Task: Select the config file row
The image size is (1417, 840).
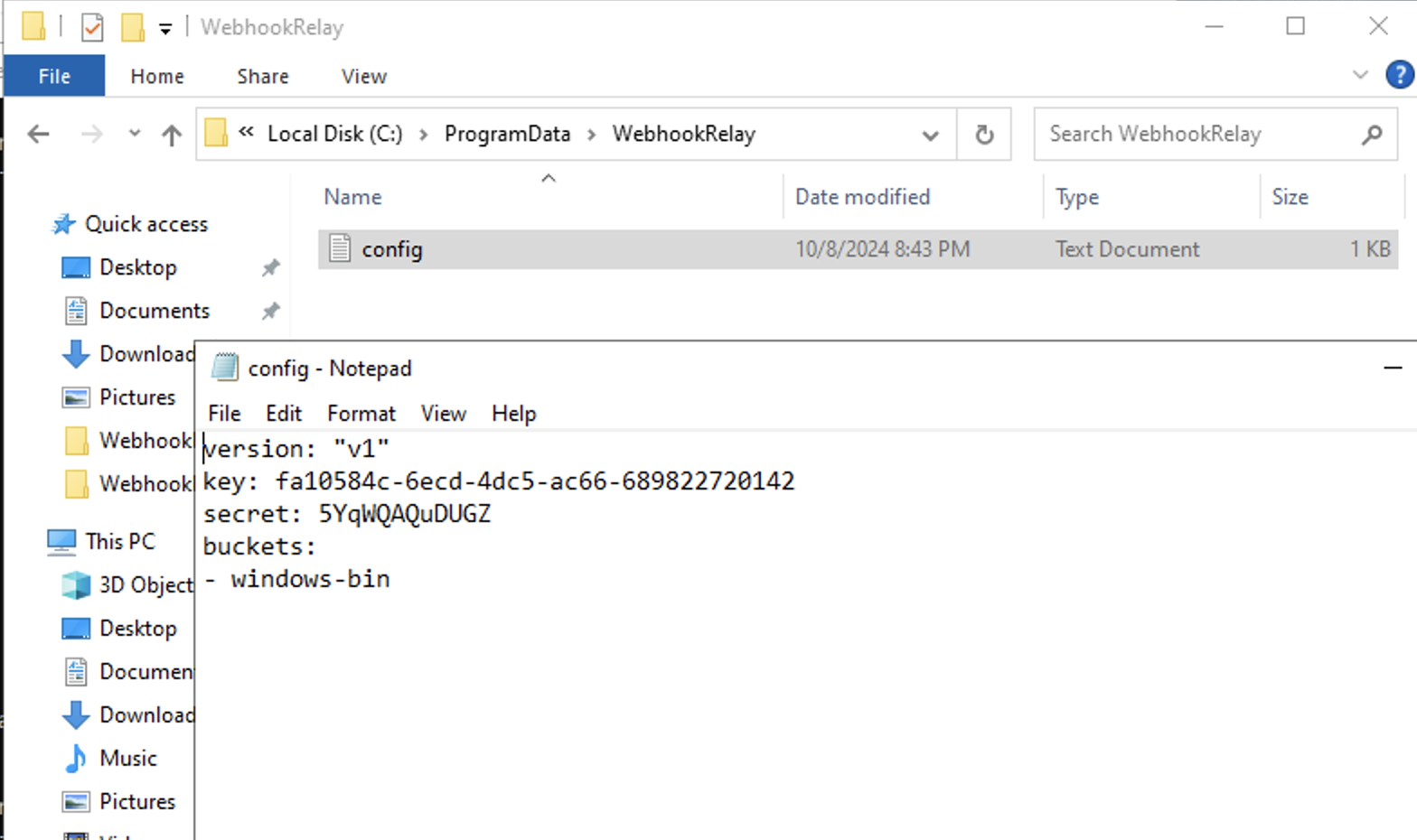Action: pyautogui.click(x=859, y=249)
